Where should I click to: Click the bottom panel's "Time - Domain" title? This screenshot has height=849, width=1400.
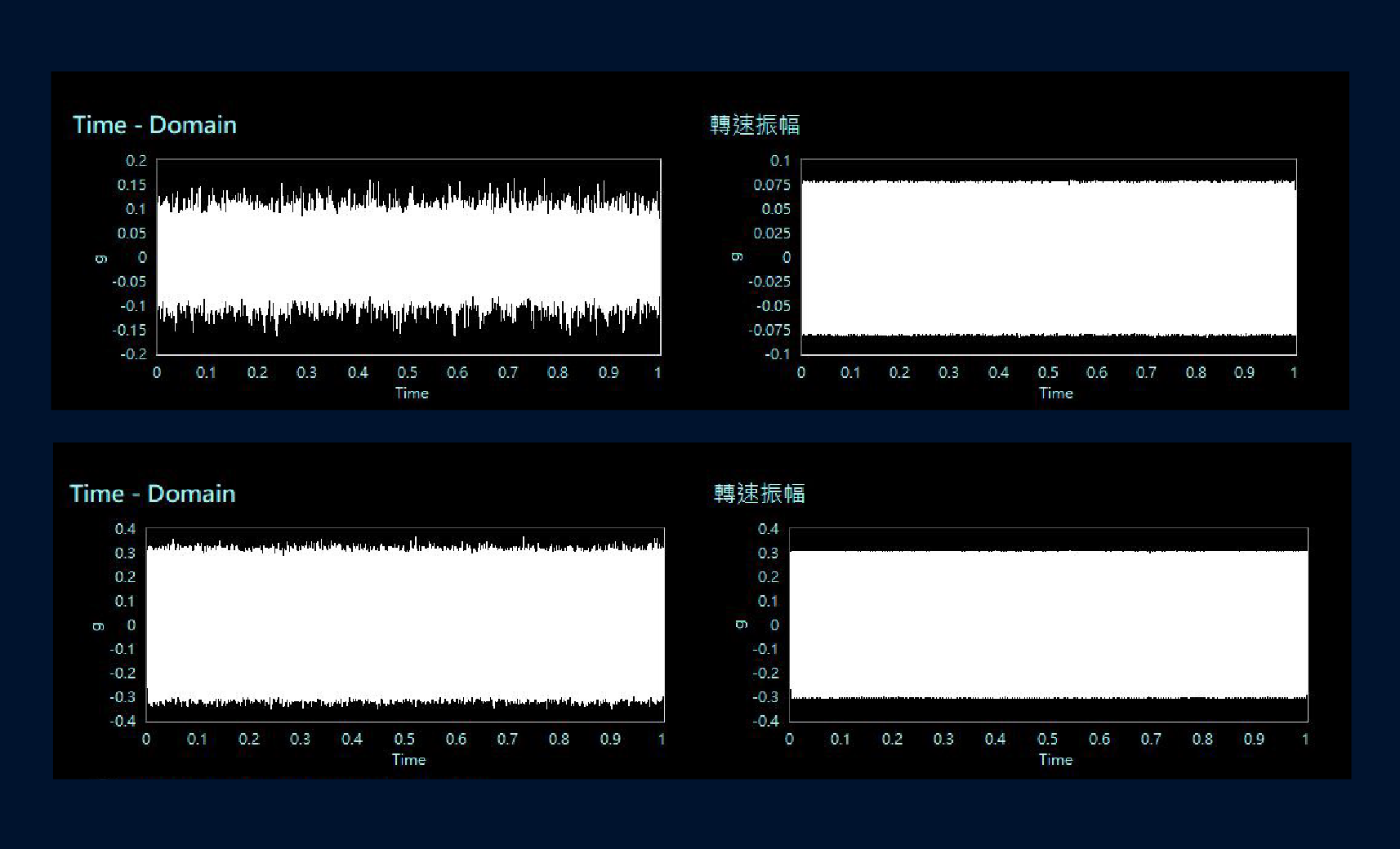pyautogui.click(x=153, y=494)
